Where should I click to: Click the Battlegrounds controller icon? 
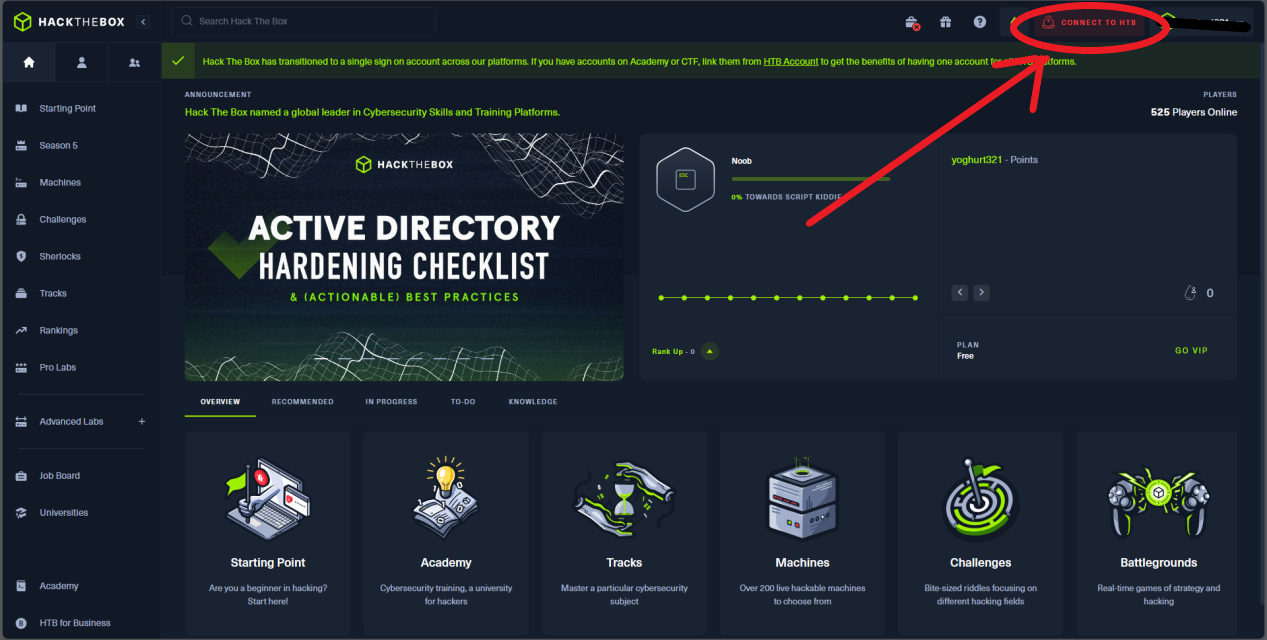(1158, 500)
